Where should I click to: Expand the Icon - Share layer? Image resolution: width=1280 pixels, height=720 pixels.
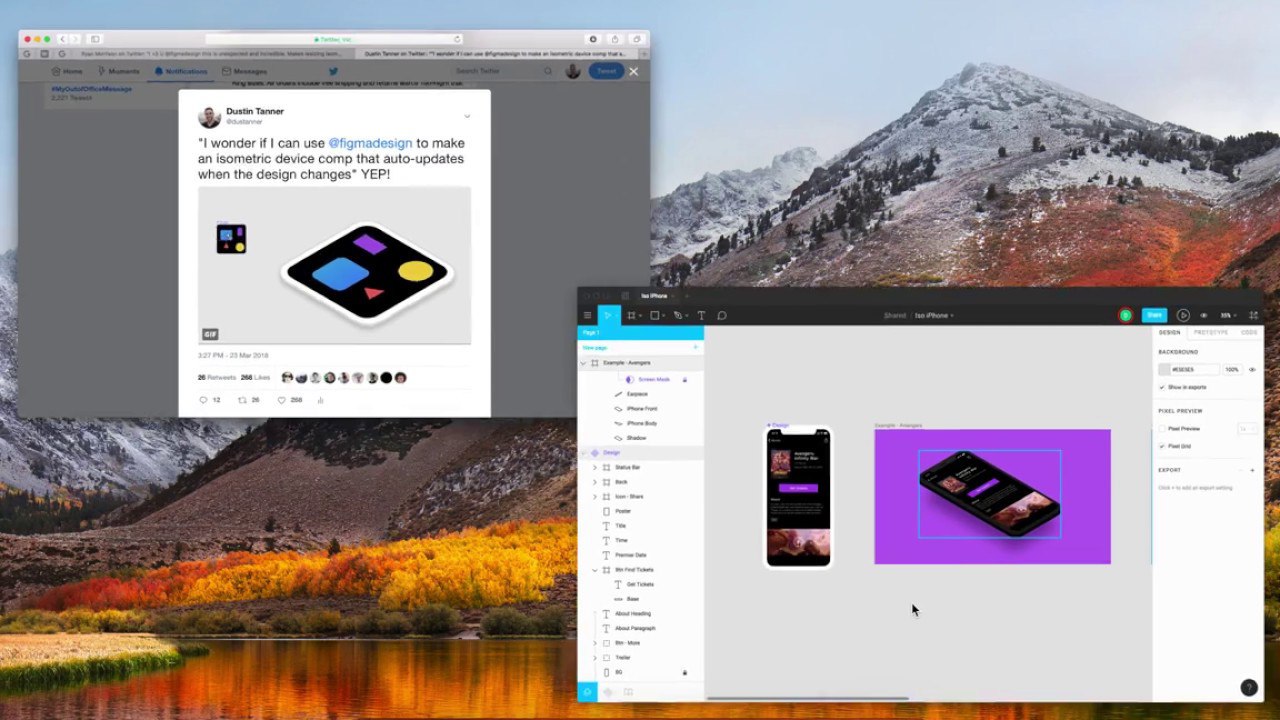[595, 497]
